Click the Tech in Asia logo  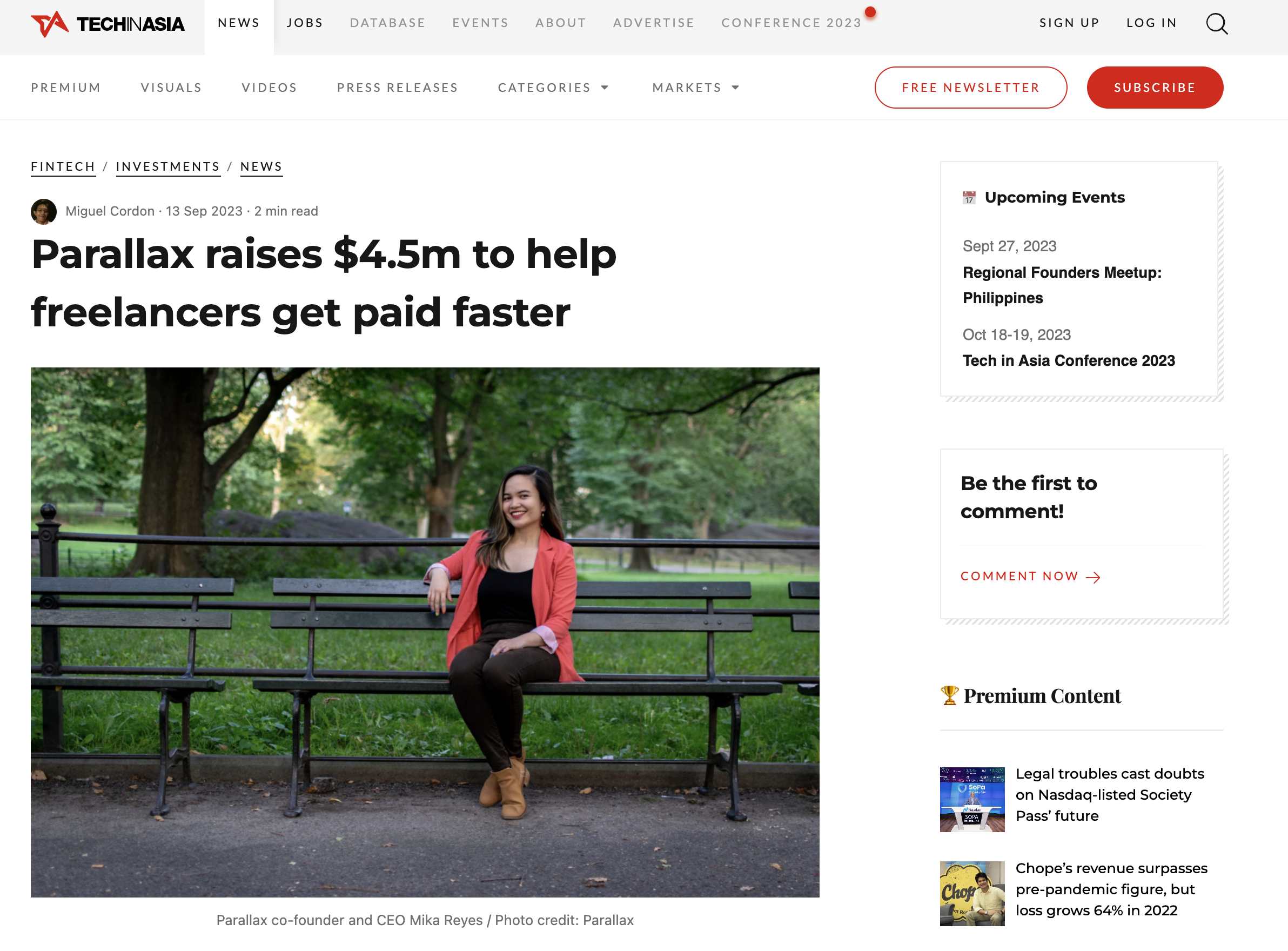click(108, 24)
